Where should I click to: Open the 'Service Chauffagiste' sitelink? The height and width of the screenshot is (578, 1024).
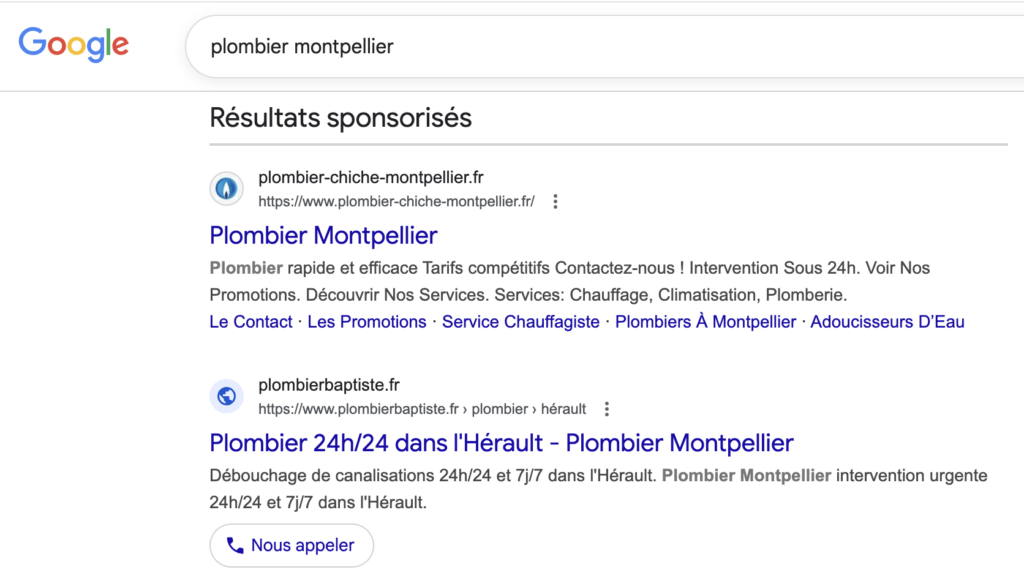(520, 321)
